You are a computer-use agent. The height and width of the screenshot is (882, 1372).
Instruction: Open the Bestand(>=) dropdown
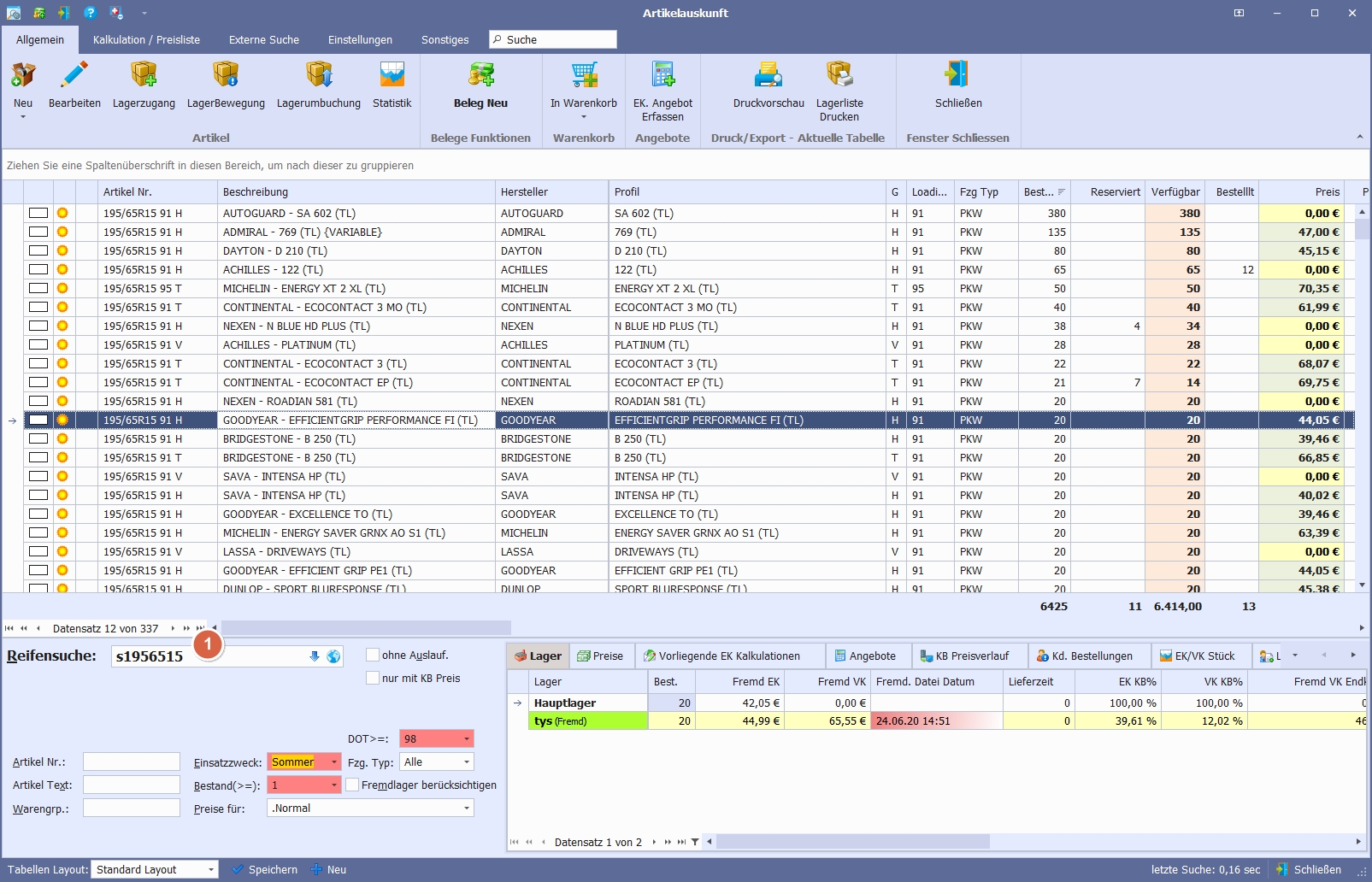point(334,785)
